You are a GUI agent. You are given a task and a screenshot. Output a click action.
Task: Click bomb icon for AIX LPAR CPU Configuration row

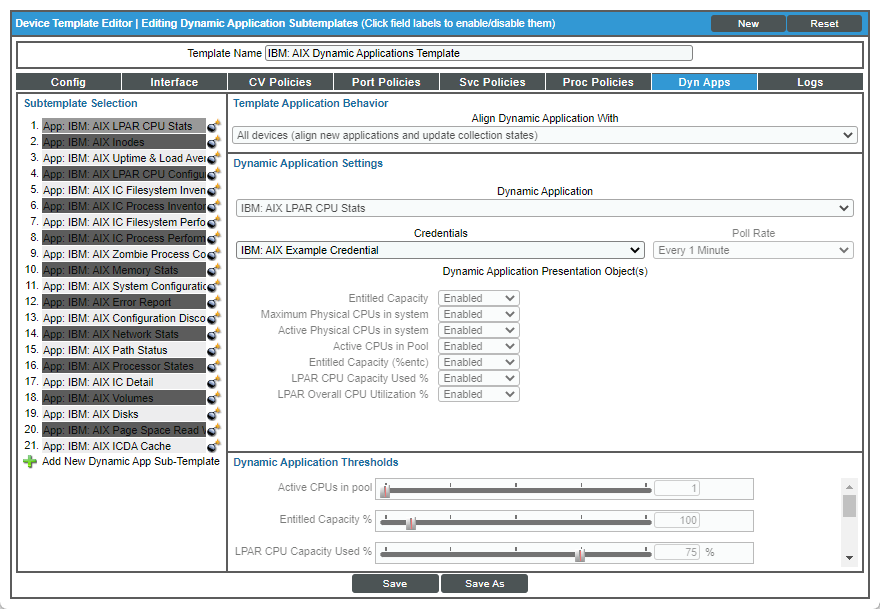click(214, 174)
